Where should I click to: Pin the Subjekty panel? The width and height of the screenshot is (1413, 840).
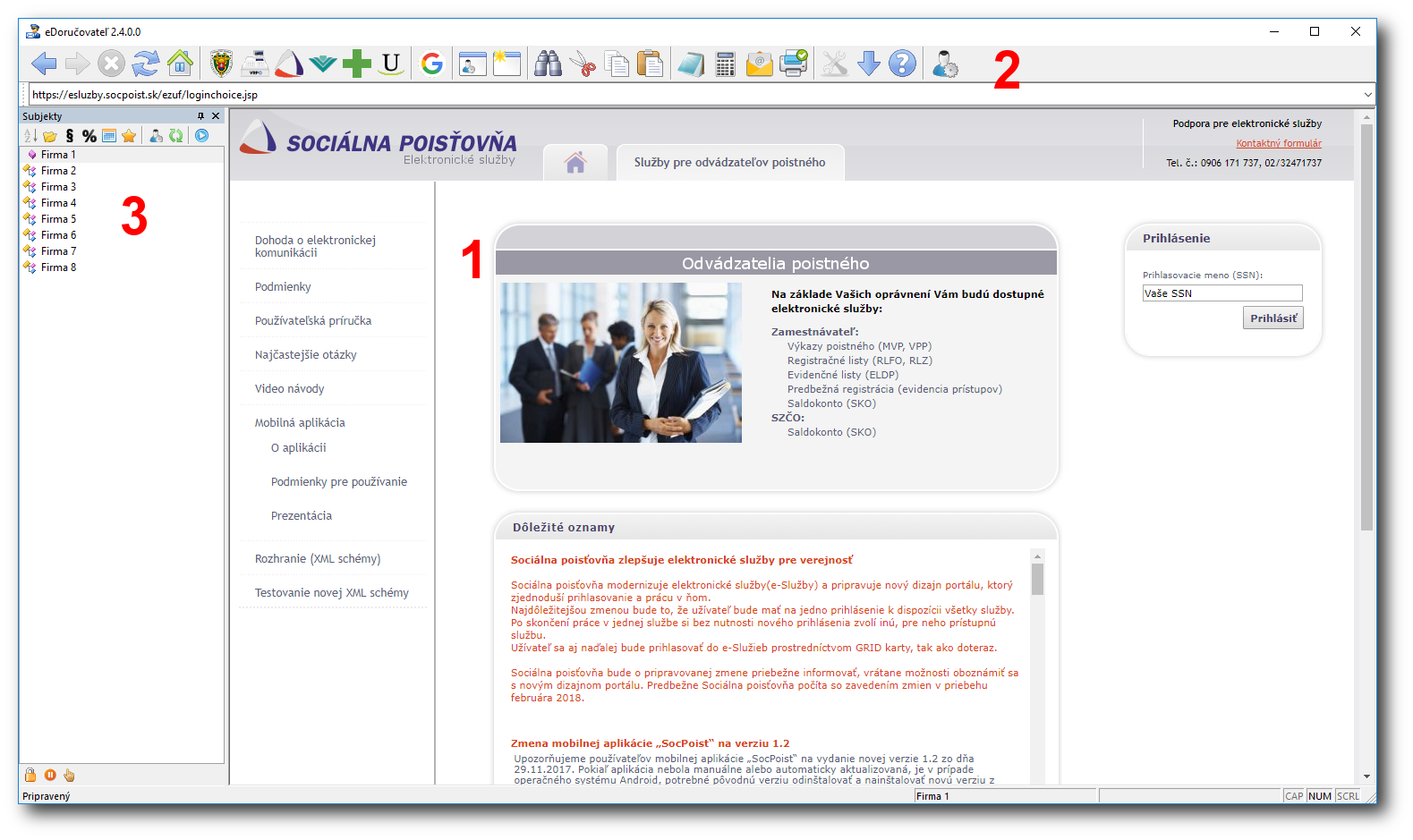(x=201, y=116)
